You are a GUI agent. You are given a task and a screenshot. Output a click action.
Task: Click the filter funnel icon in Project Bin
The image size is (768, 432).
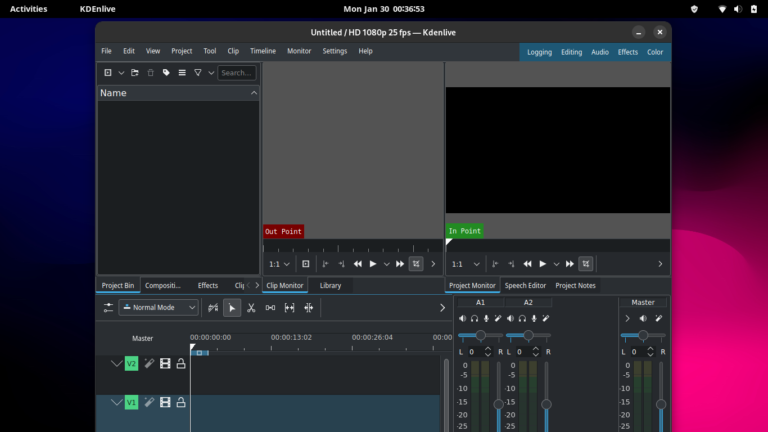click(198, 73)
